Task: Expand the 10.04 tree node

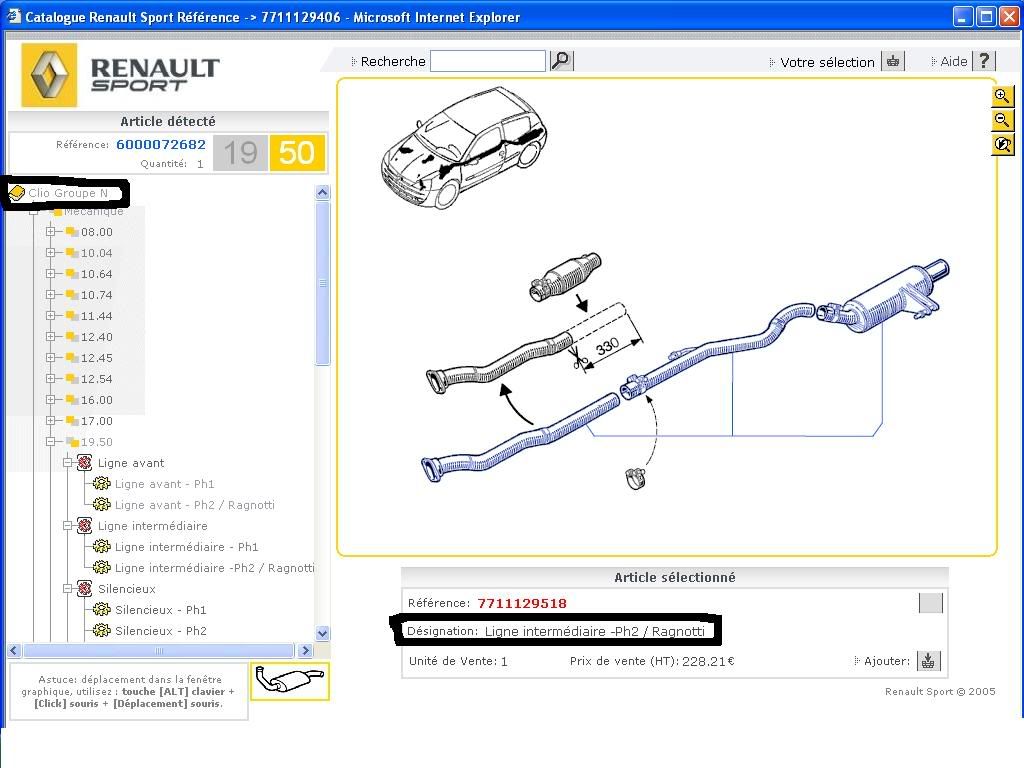Action: click(50, 253)
